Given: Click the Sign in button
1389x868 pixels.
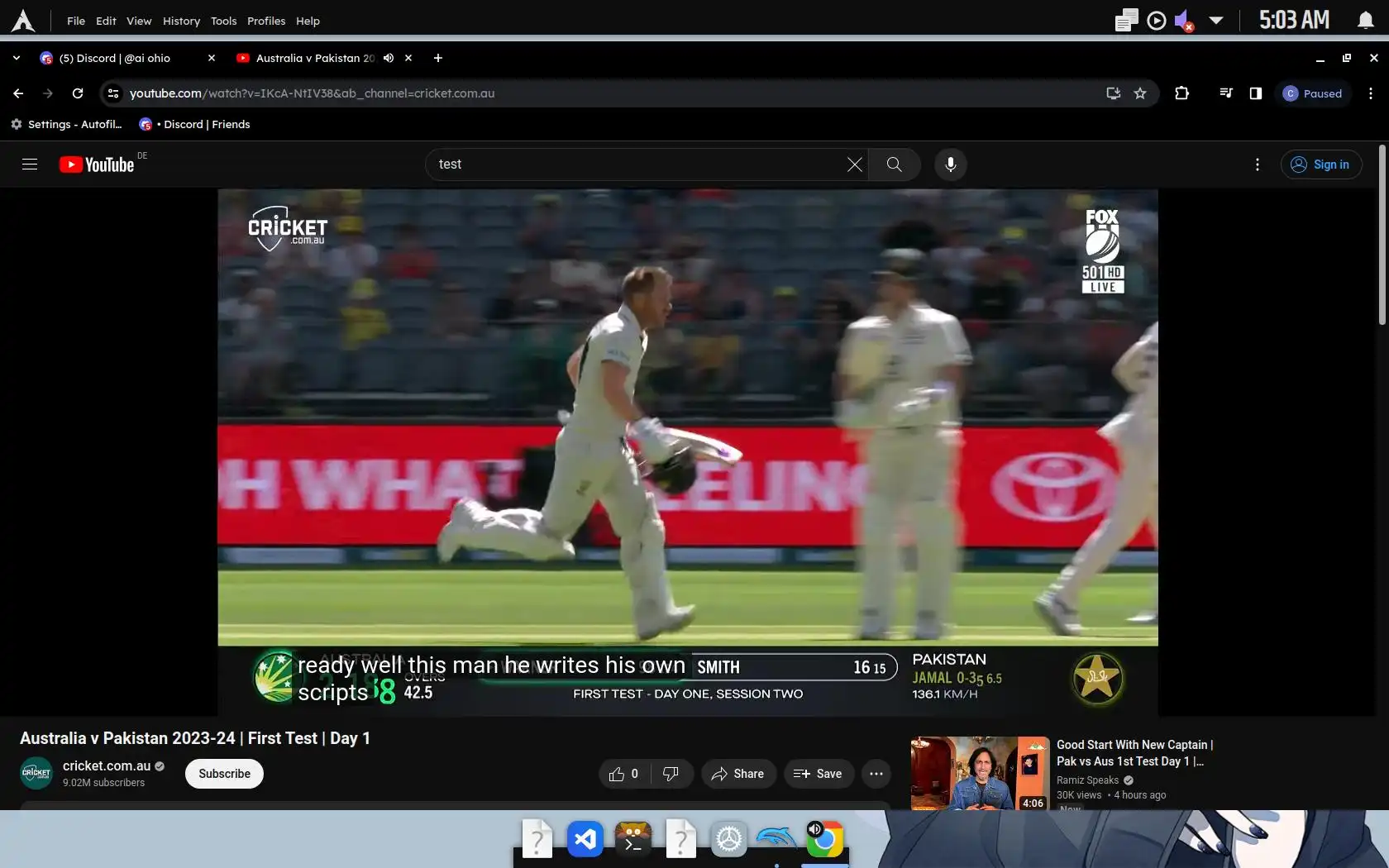Looking at the screenshot, I should [x=1321, y=165].
